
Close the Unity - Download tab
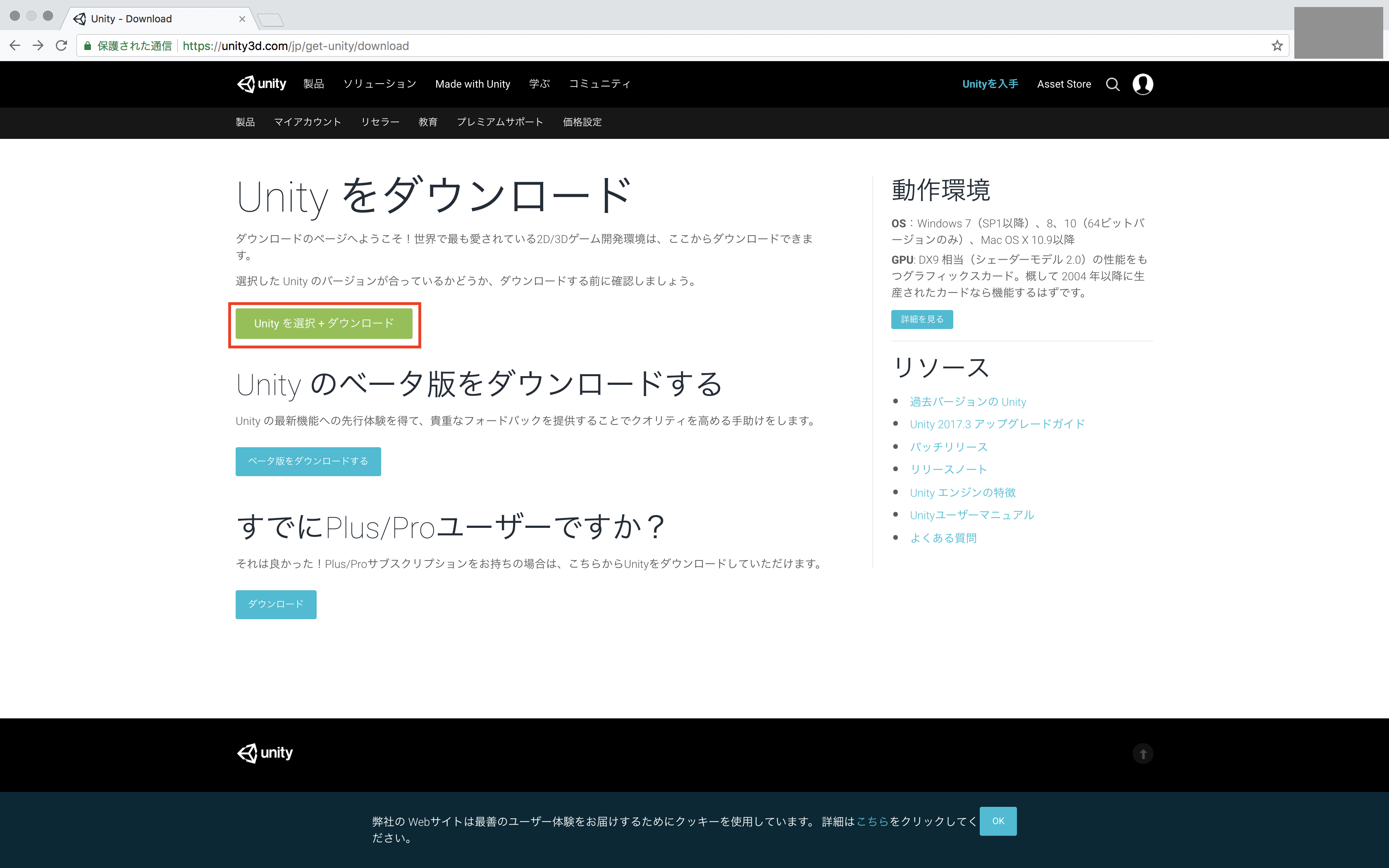(242, 19)
